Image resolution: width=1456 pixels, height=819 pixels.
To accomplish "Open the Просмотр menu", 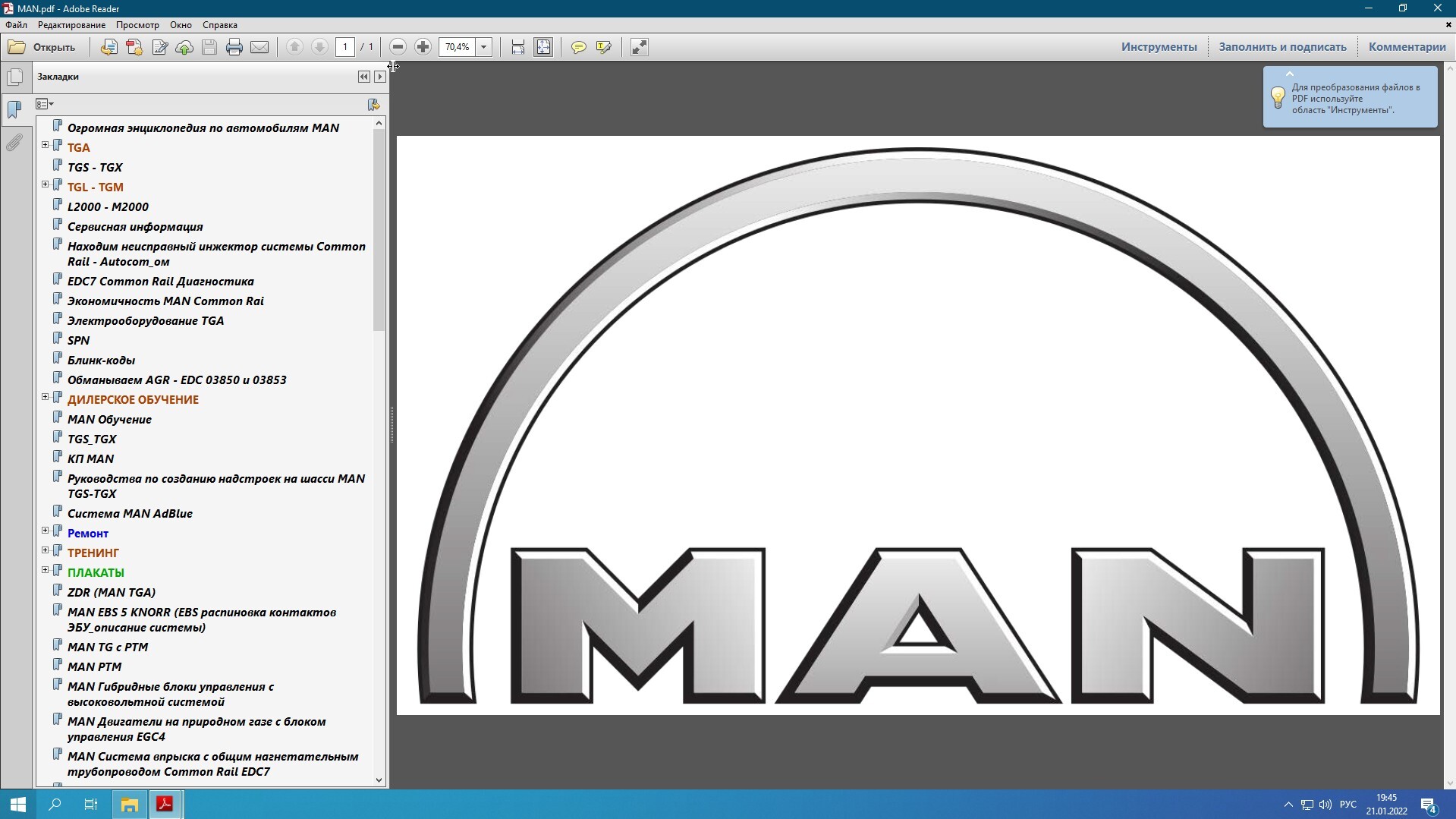I will 137,25.
